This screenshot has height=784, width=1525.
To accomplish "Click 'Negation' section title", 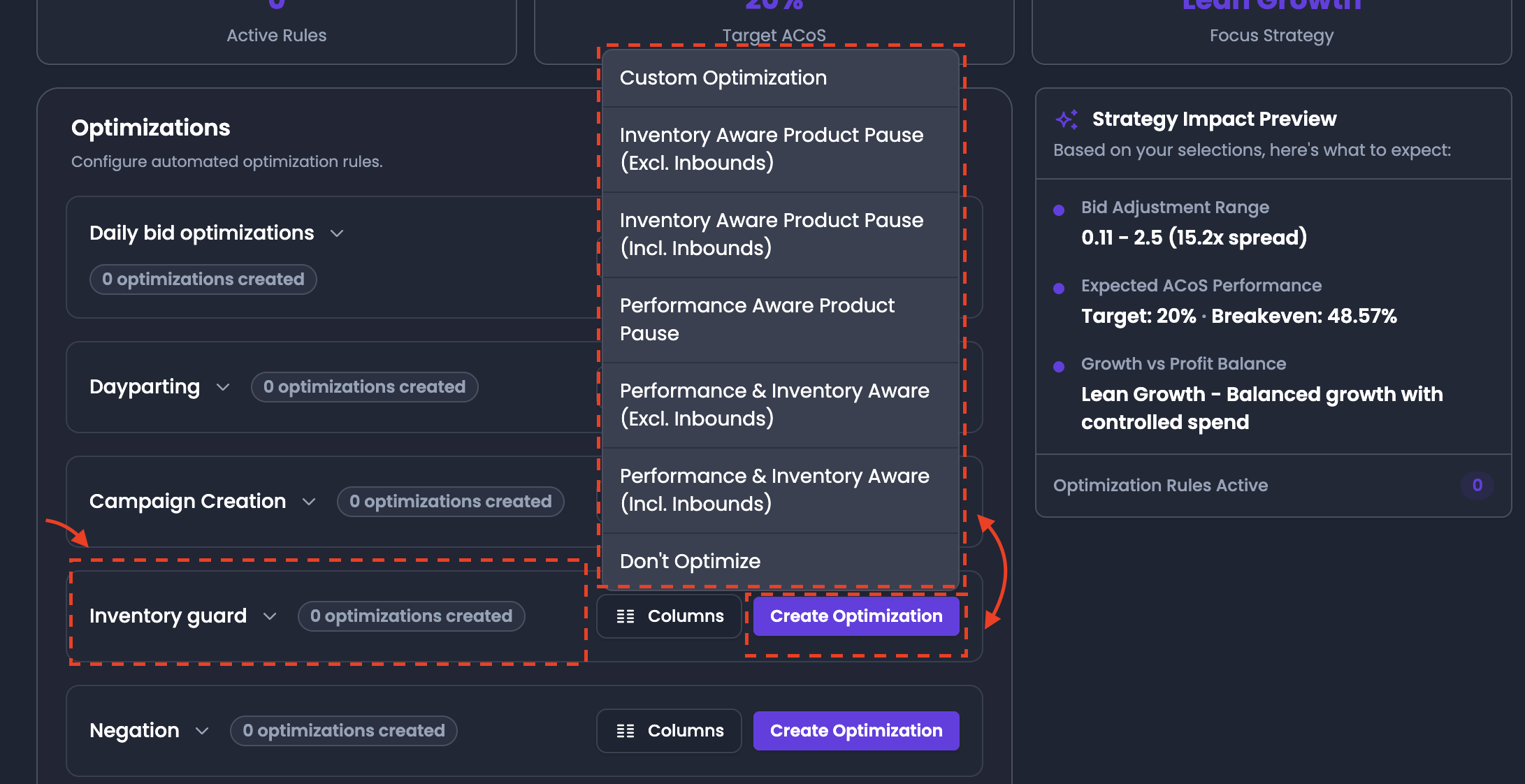I will click(134, 731).
